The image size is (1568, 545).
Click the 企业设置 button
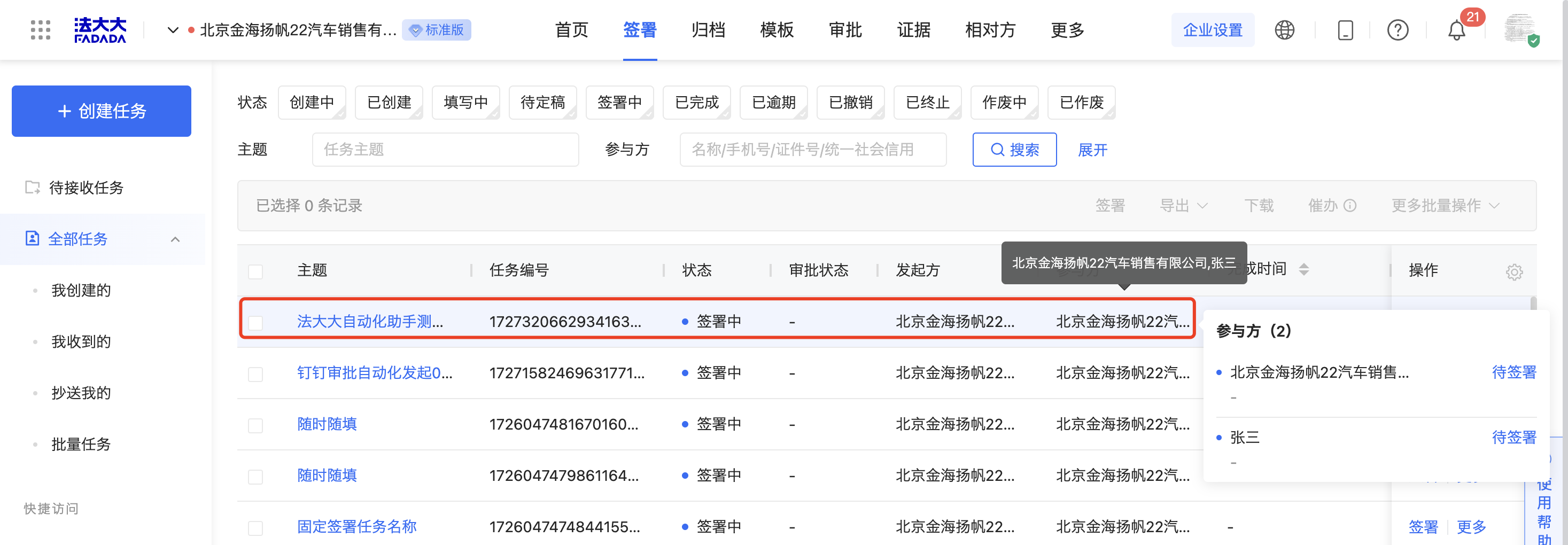point(1213,30)
